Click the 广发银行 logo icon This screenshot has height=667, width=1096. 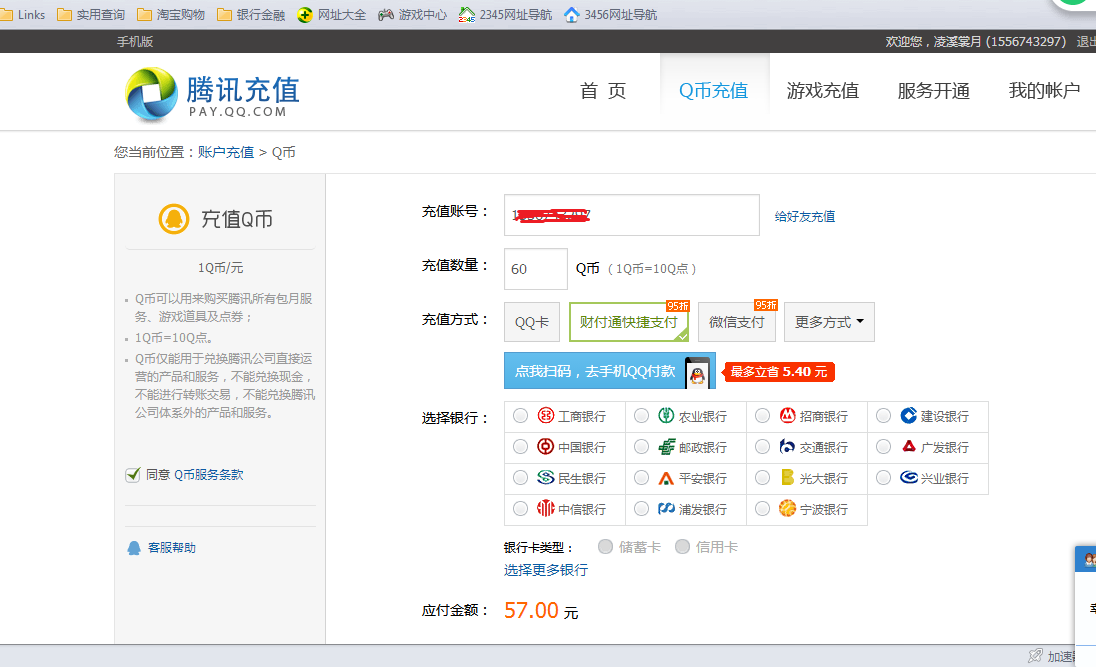[x=909, y=446]
